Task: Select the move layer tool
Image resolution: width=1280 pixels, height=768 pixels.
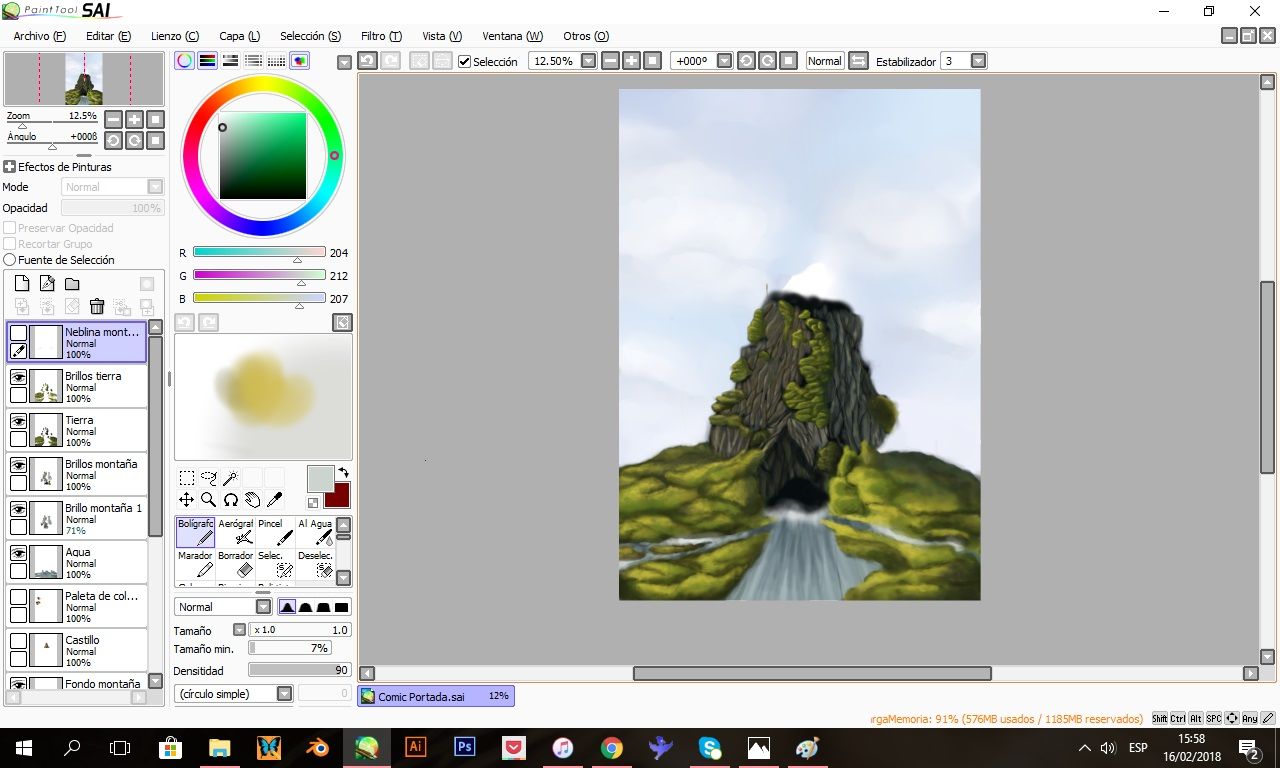Action: (186, 499)
